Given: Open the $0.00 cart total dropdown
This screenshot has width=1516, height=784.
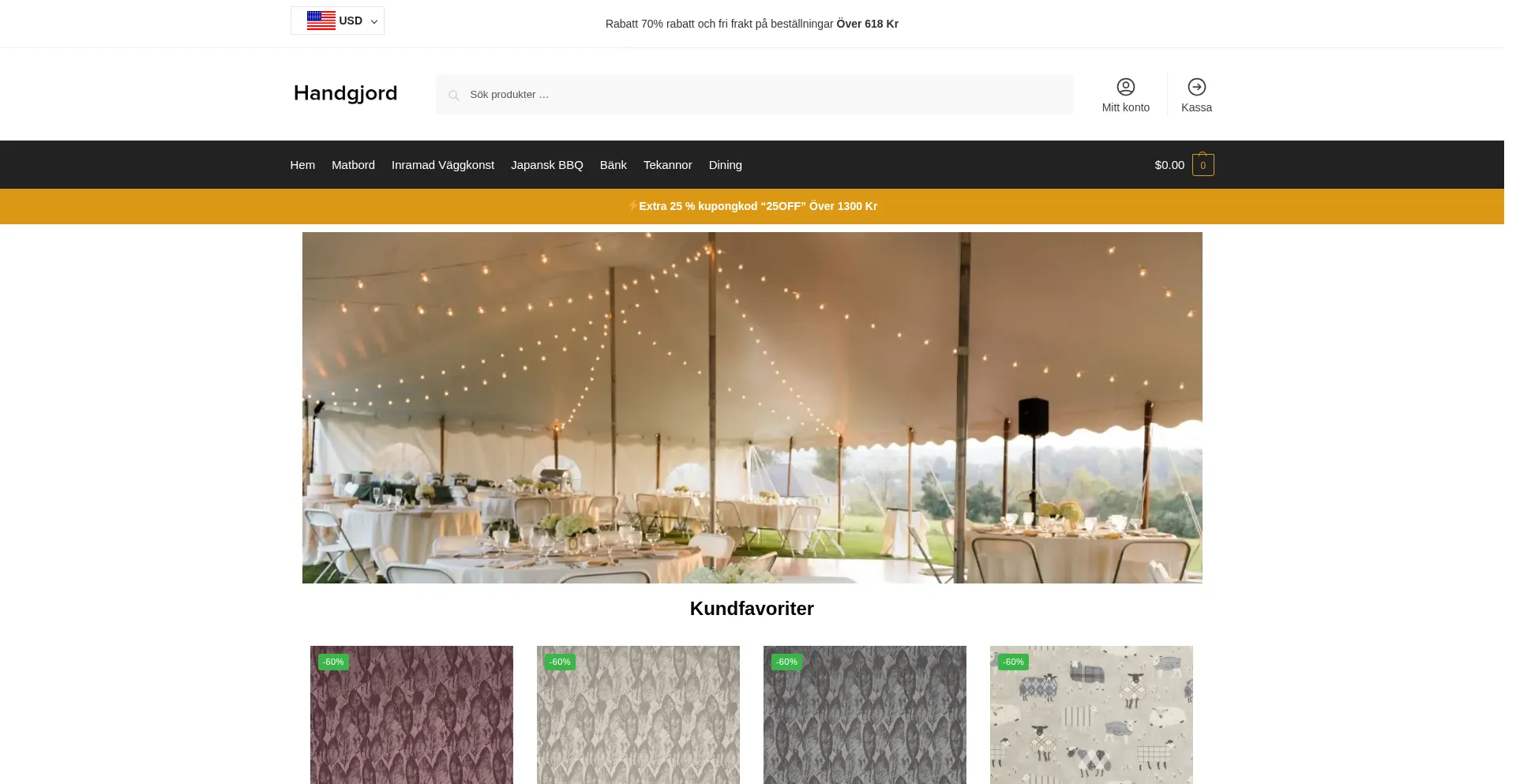Looking at the screenshot, I should coord(1169,165).
